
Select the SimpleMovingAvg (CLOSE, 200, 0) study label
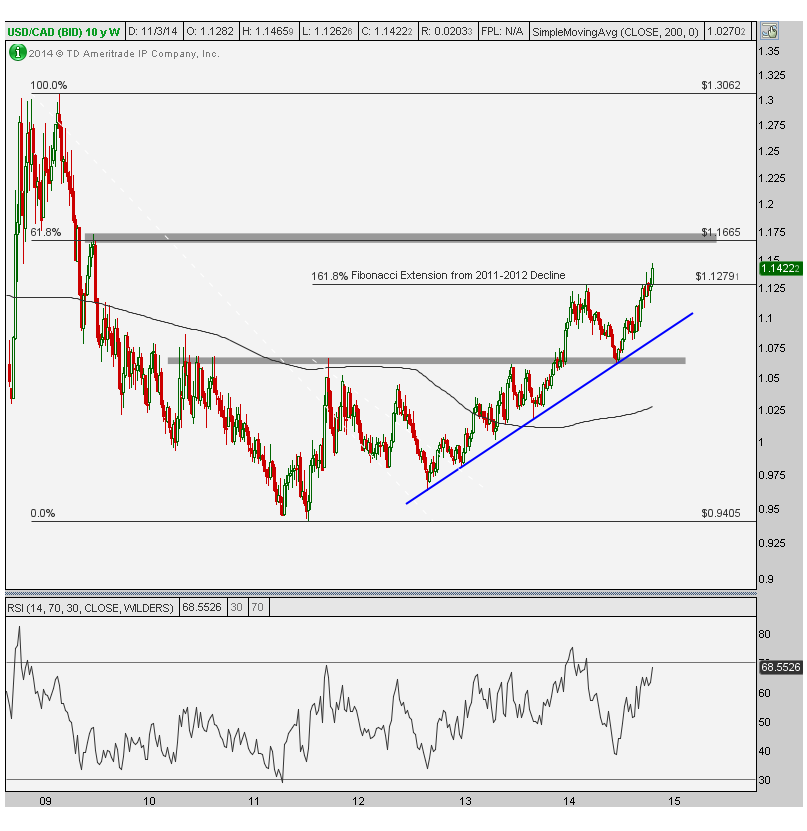[x=615, y=32]
